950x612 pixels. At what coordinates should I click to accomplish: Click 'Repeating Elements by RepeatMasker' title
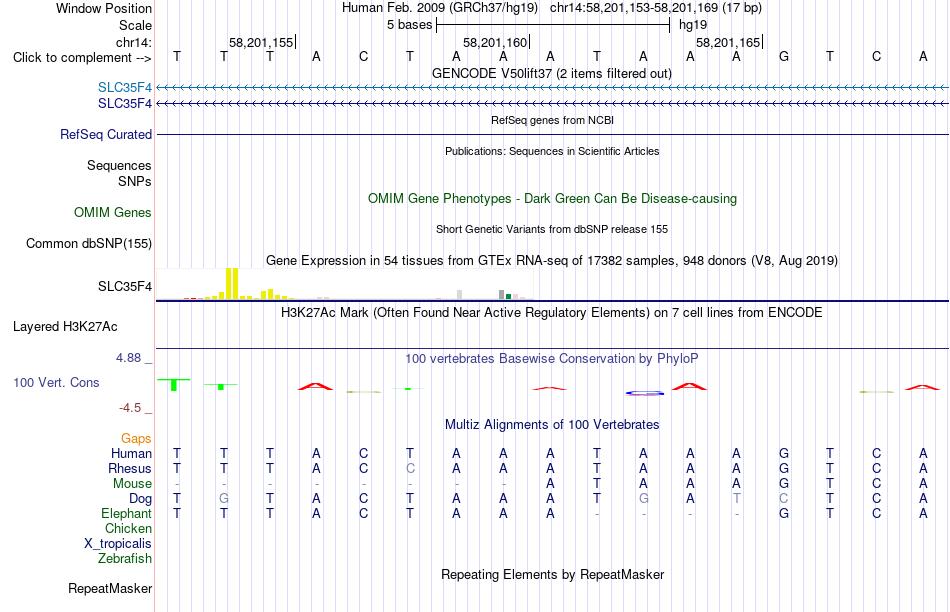click(x=552, y=574)
